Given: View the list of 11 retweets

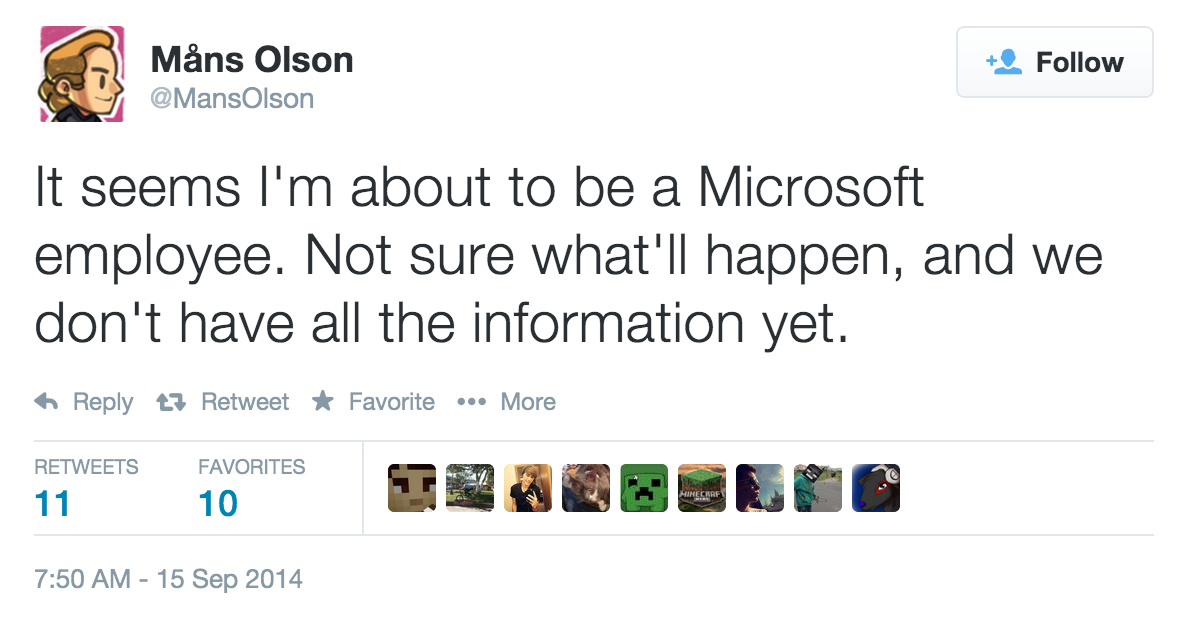Looking at the screenshot, I should point(52,503).
